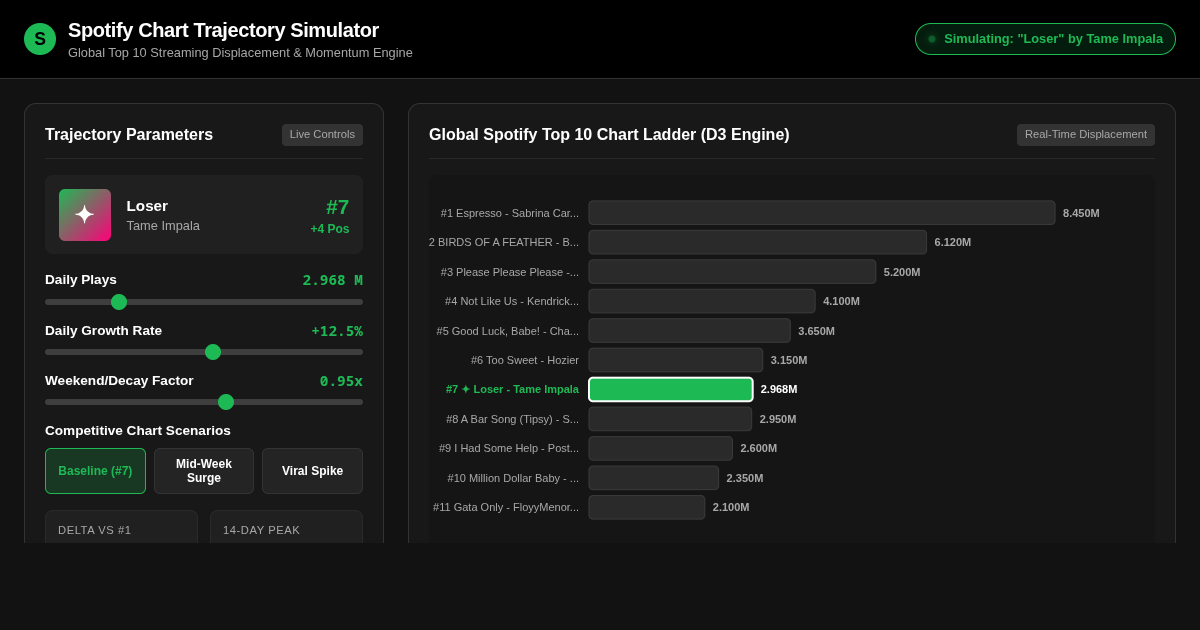Click the #1 Espresso chart bar
The height and width of the screenshot is (630, 1200).
(x=822, y=213)
